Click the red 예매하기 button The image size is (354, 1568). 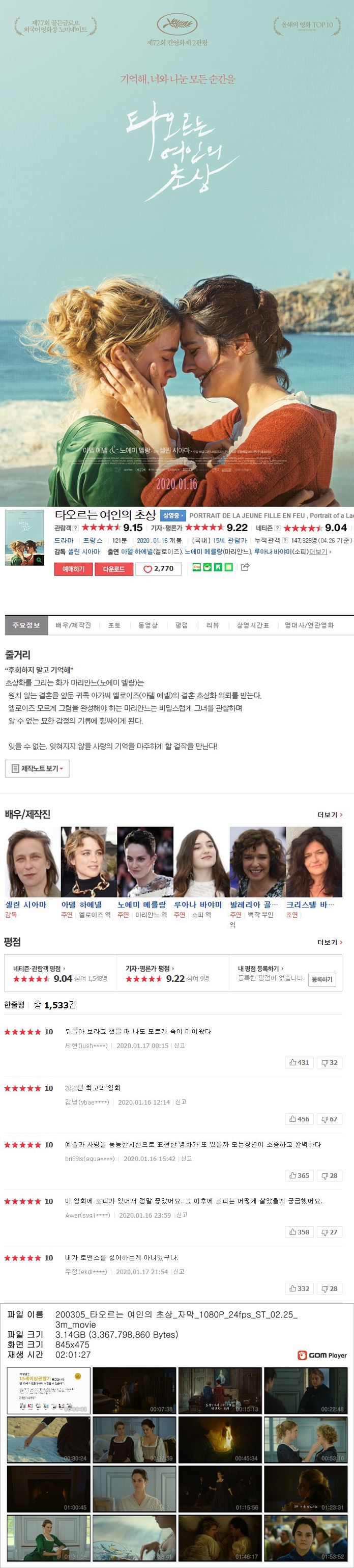tap(74, 568)
